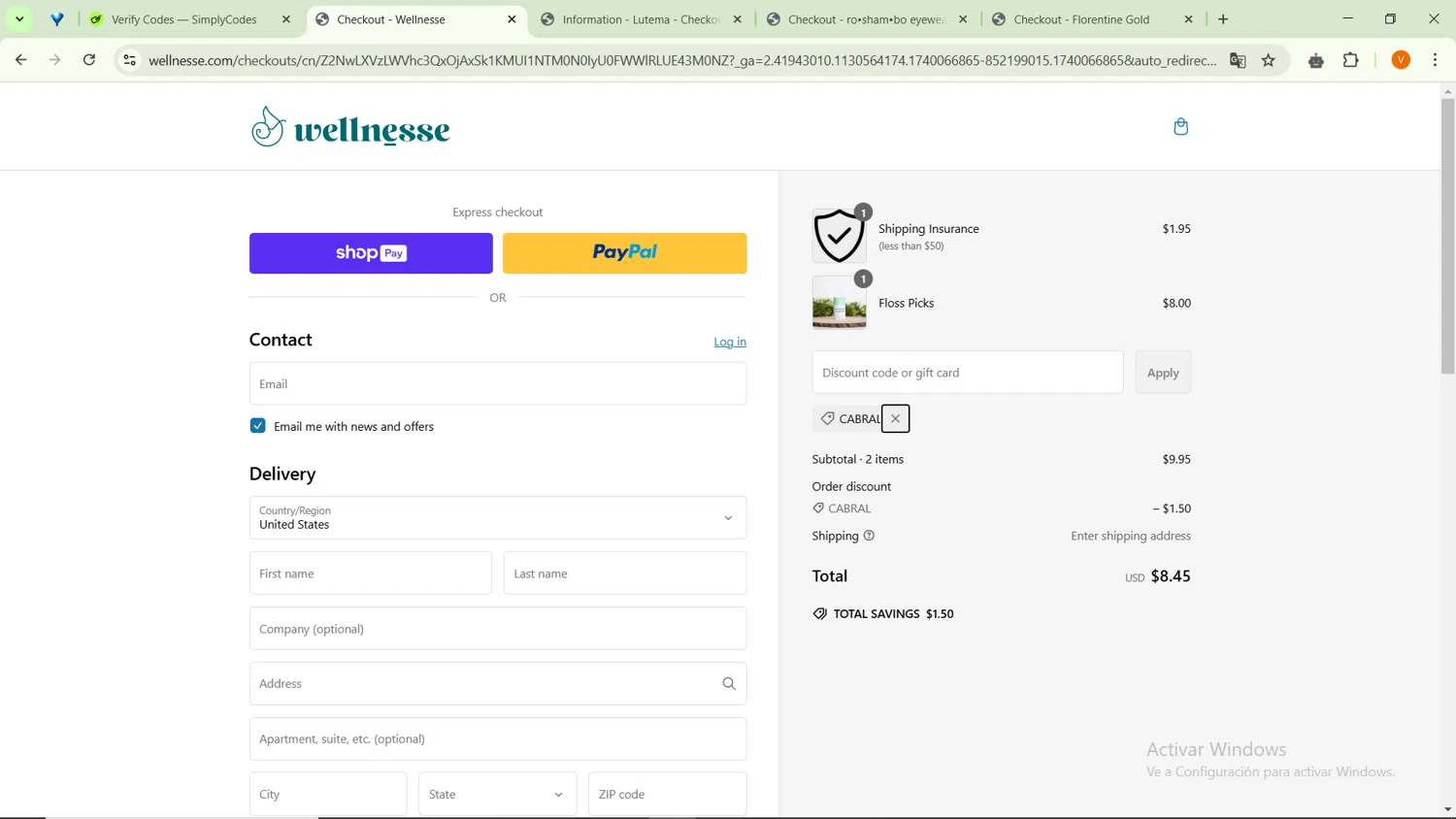The image size is (1456, 819).
Task: Open the Chrome profile avatar
Action: click(1401, 60)
